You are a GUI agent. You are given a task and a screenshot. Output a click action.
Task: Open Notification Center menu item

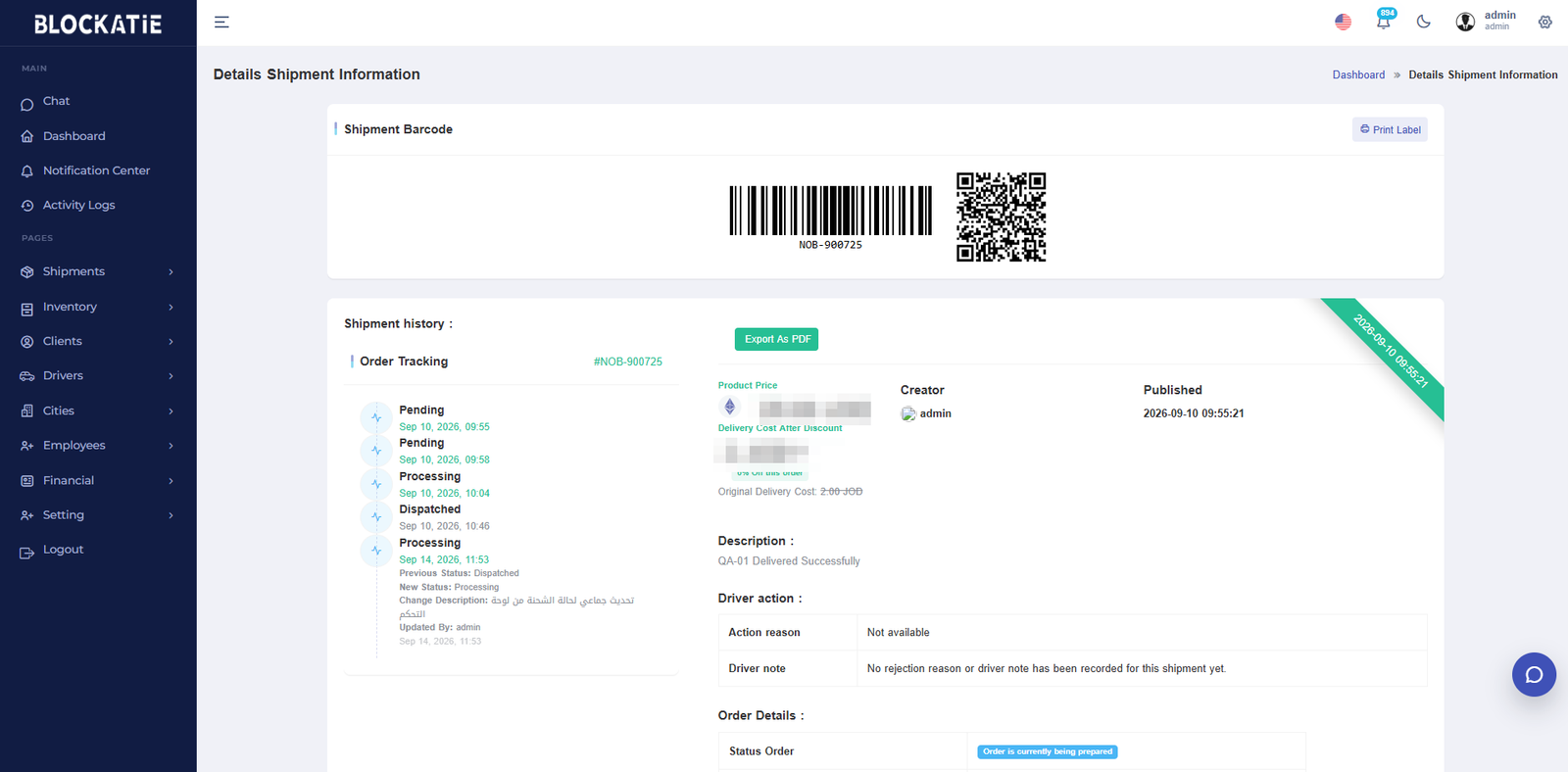tap(98, 170)
